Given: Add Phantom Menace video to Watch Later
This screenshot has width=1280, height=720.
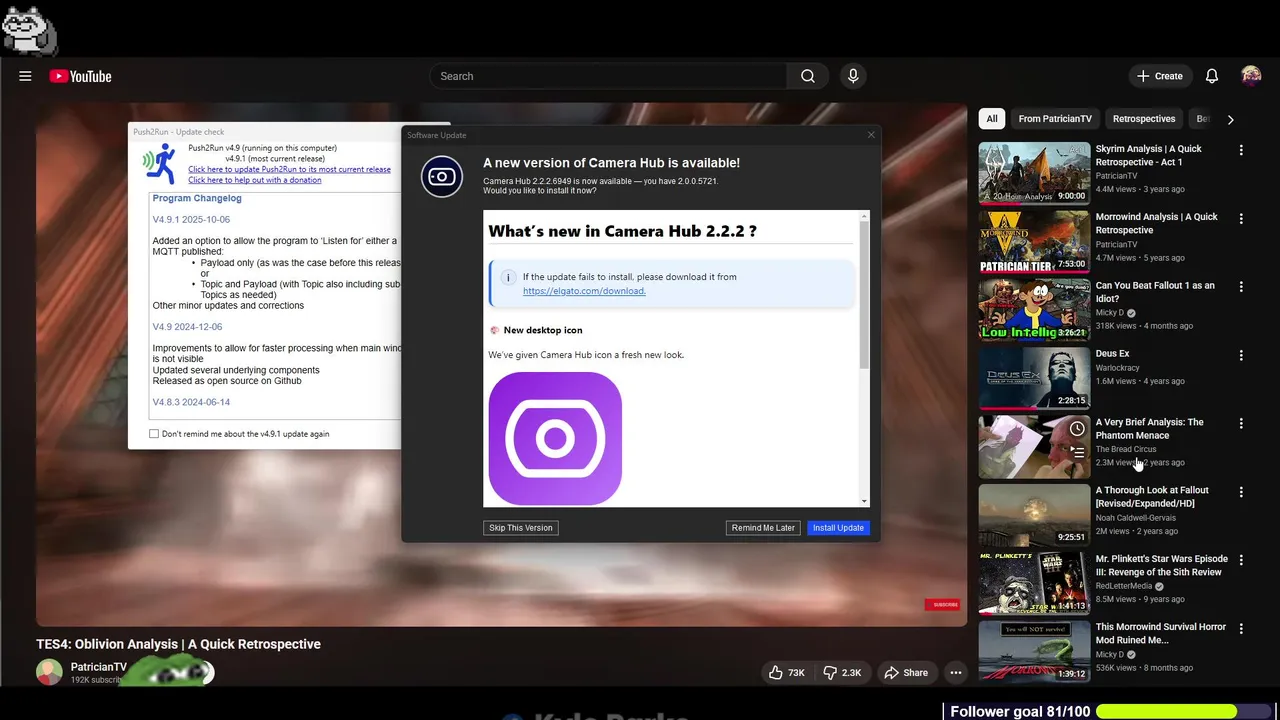Looking at the screenshot, I should point(1077,428).
